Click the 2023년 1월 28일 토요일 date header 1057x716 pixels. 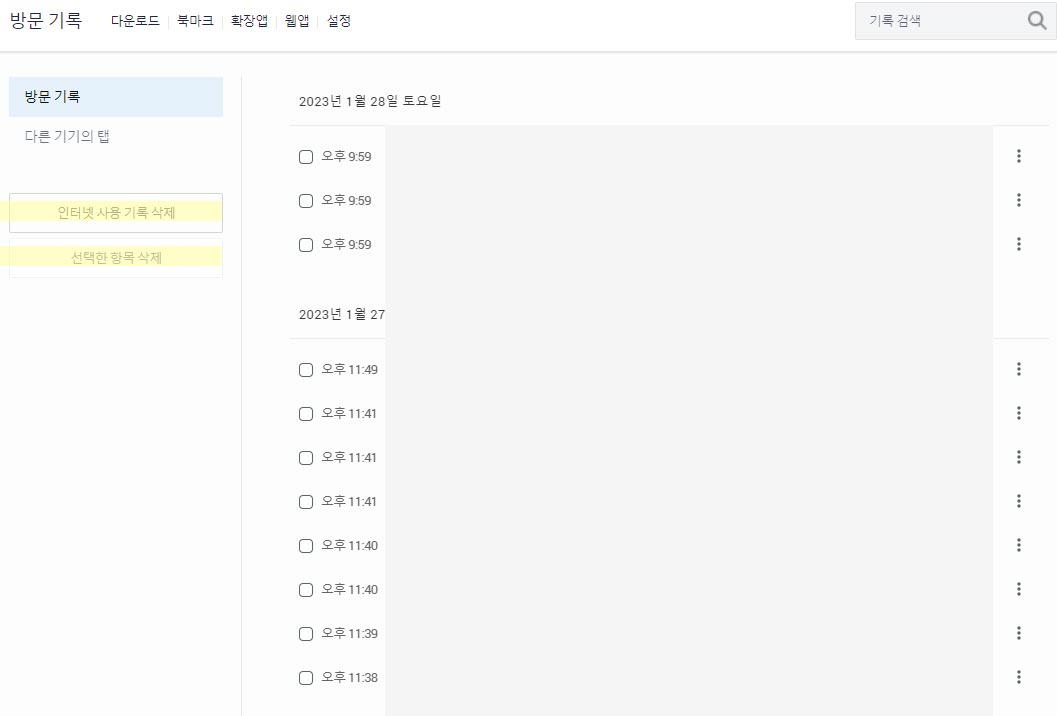[370, 101]
